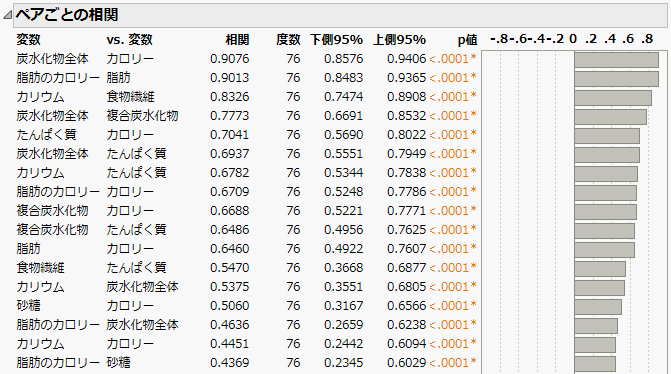Click upper 95% value 0.8908

click(x=407, y=97)
